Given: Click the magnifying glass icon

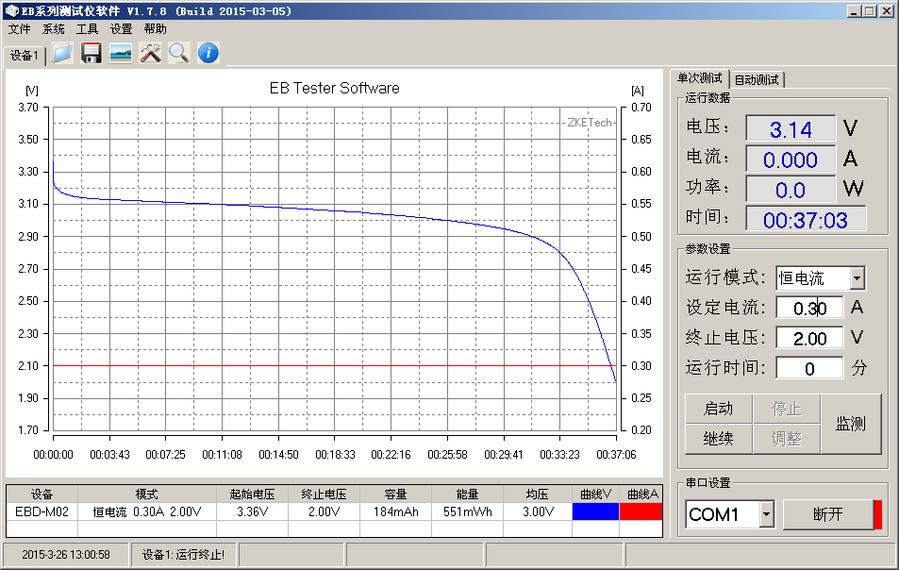Looking at the screenshot, I should click(179, 53).
